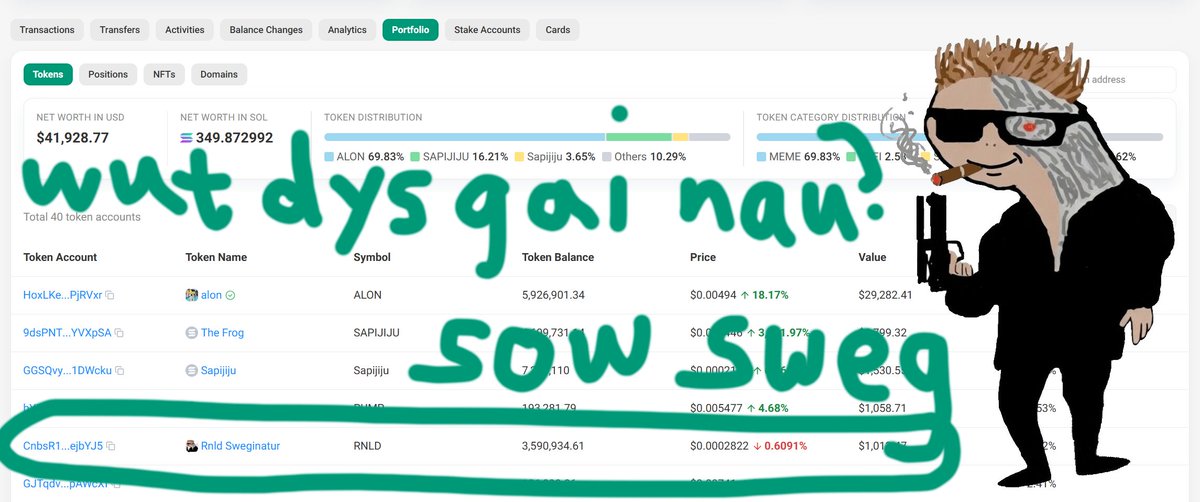Switch to the Transfers tab

pyautogui.click(x=120, y=30)
